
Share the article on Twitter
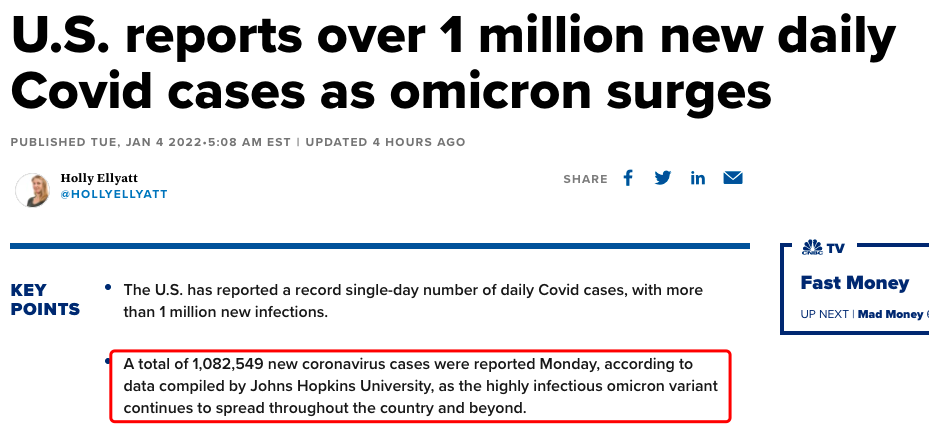pos(662,178)
